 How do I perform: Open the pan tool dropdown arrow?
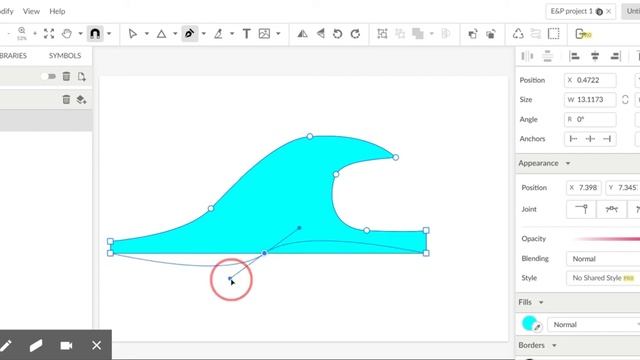pyautogui.click(x=80, y=33)
